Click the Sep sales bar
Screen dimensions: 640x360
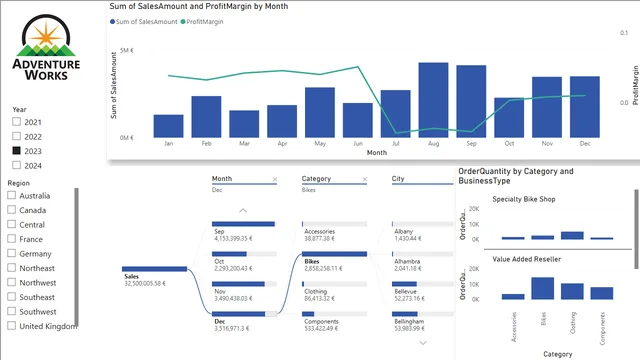(471, 101)
